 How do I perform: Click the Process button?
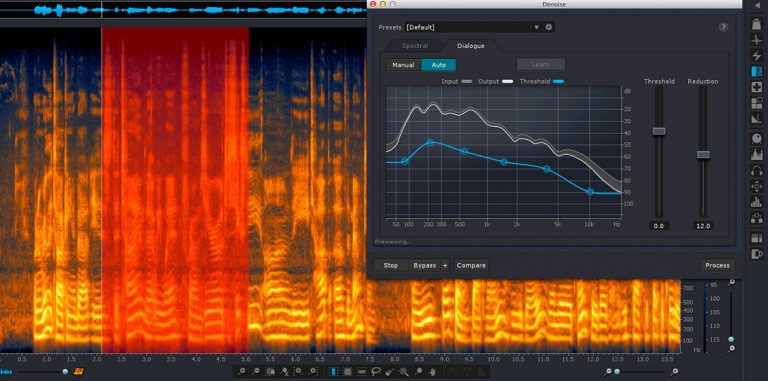[718, 265]
